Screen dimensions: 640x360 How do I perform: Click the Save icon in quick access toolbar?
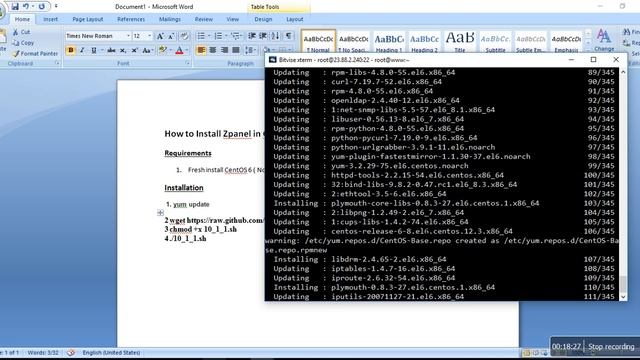pyautogui.click(x=15, y=7)
